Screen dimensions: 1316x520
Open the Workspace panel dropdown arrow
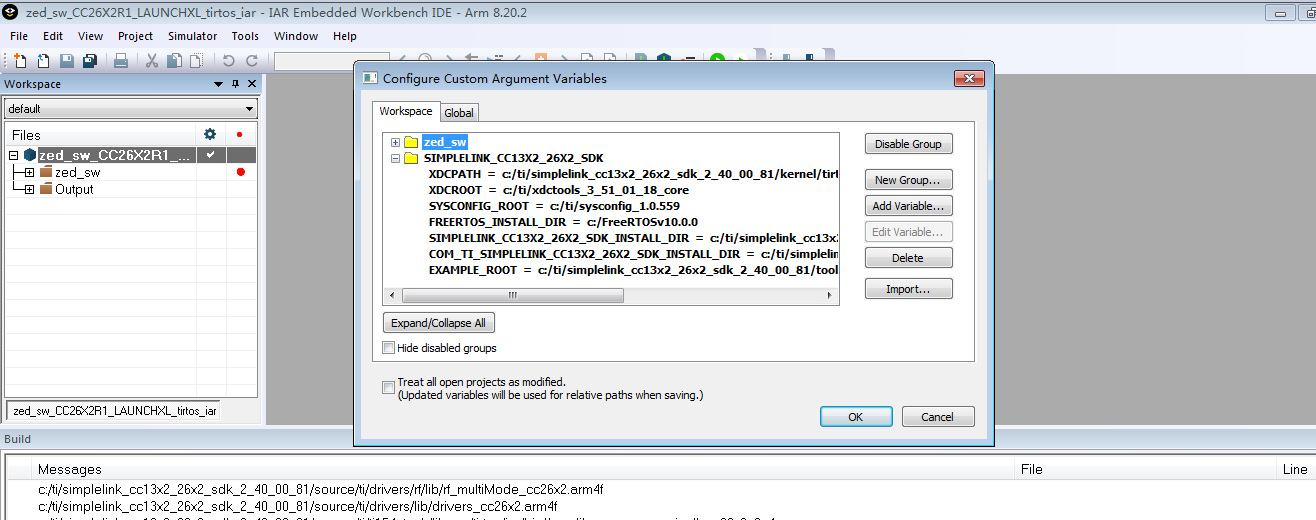pyautogui.click(x=218, y=84)
